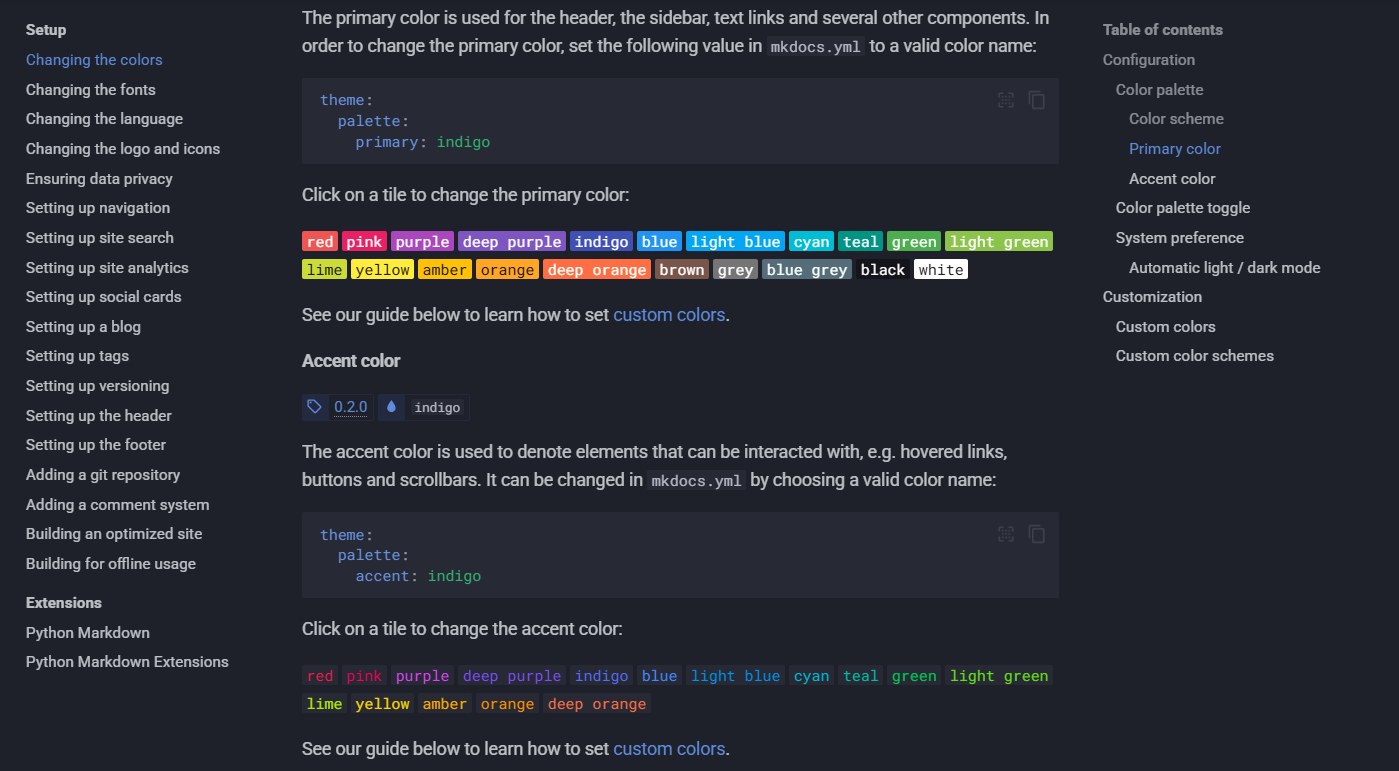Screen dimensions: 1399x771
Task: Set the accent color to amber
Action: [x=445, y=704]
